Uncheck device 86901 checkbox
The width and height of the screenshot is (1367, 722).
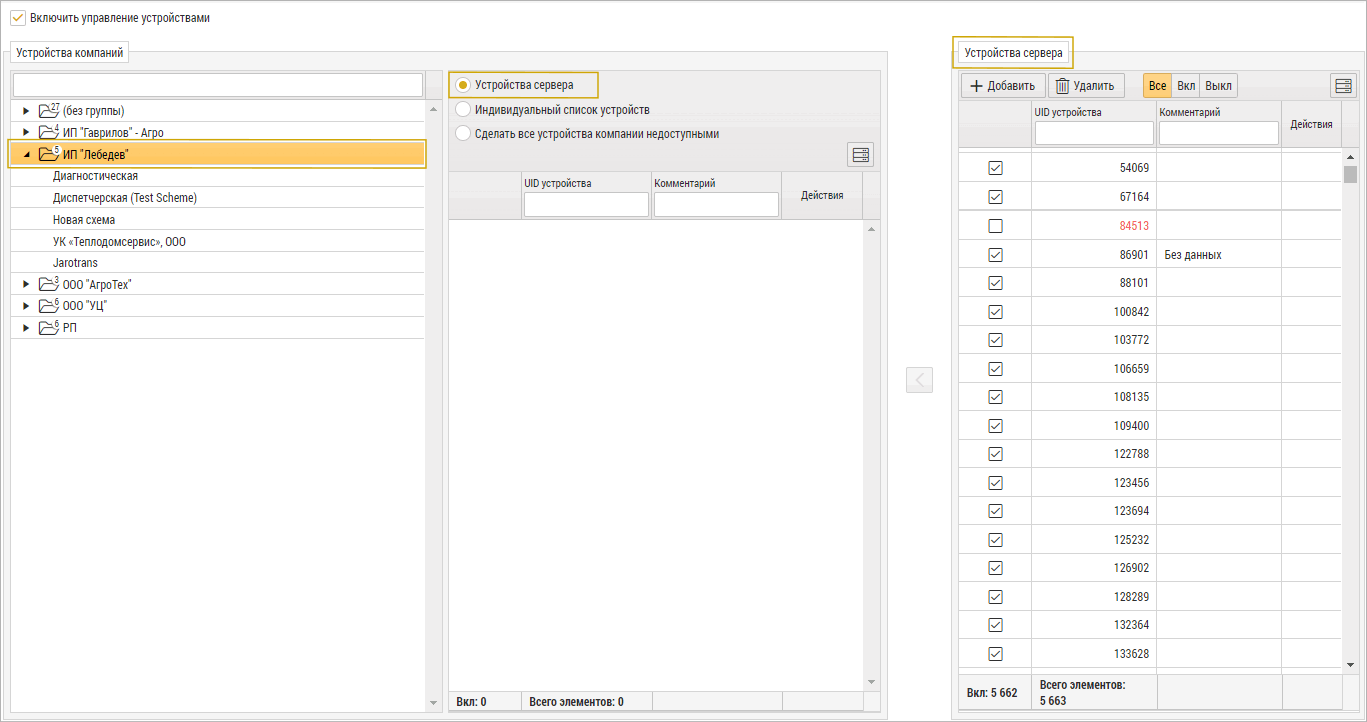pyautogui.click(x=995, y=255)
